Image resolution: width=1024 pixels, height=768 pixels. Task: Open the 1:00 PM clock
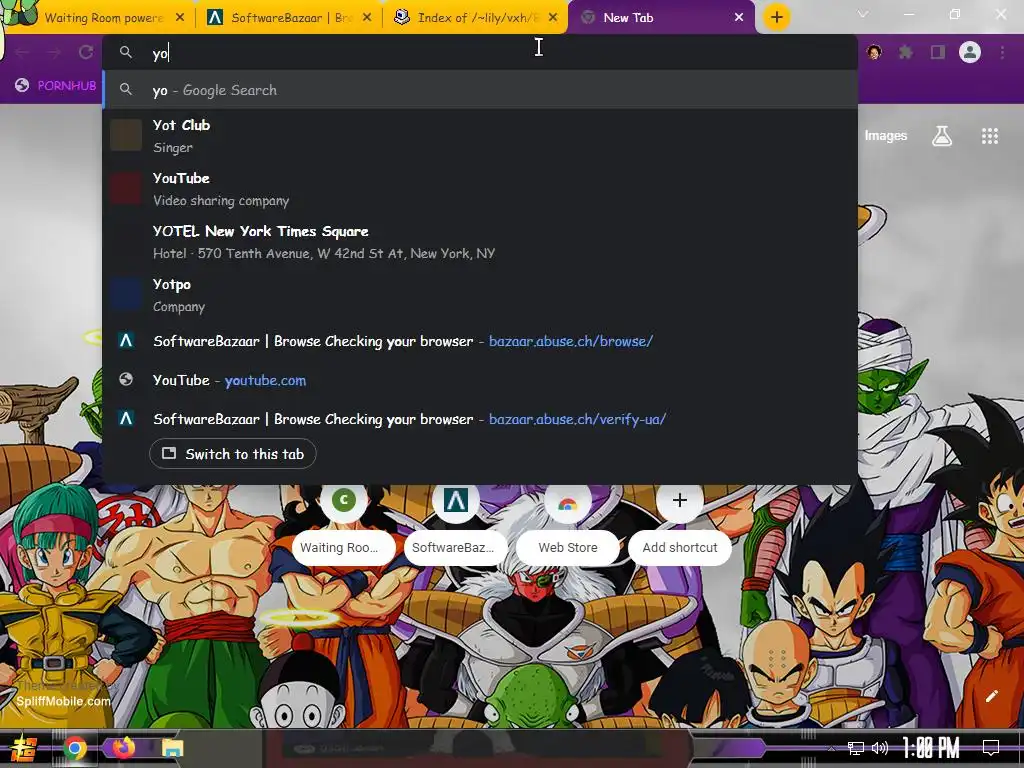[x=931, y=748]
